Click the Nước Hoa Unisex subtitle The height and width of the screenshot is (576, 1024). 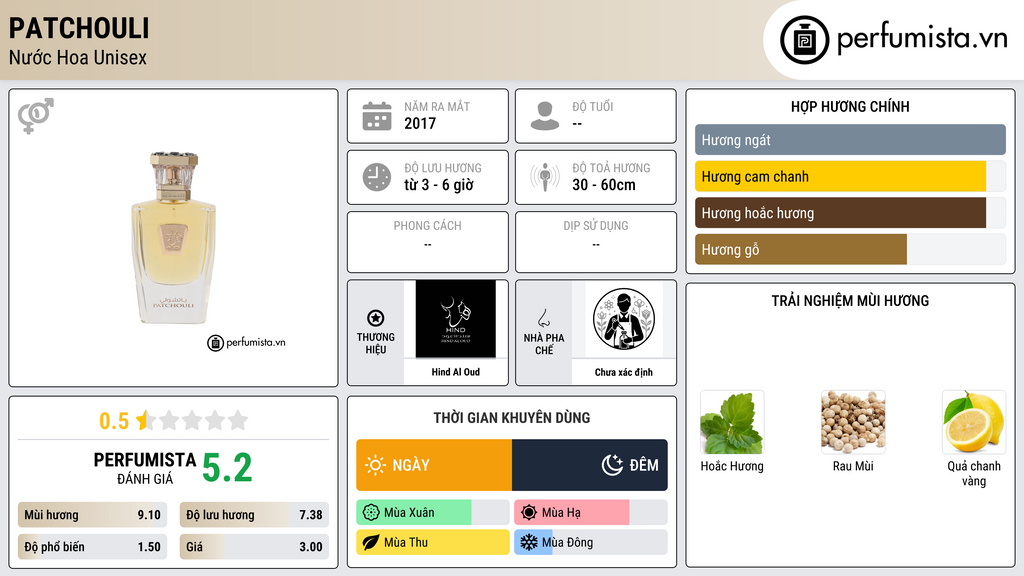(x=78, y=57)
